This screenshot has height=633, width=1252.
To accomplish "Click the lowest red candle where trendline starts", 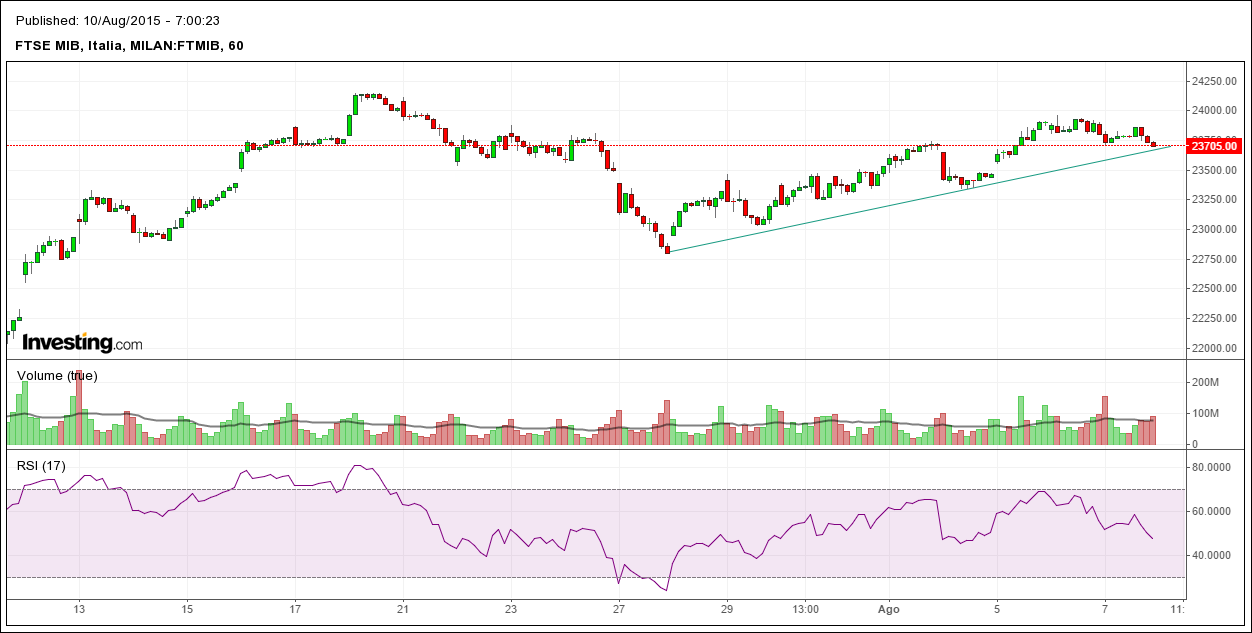I will 667,248.
